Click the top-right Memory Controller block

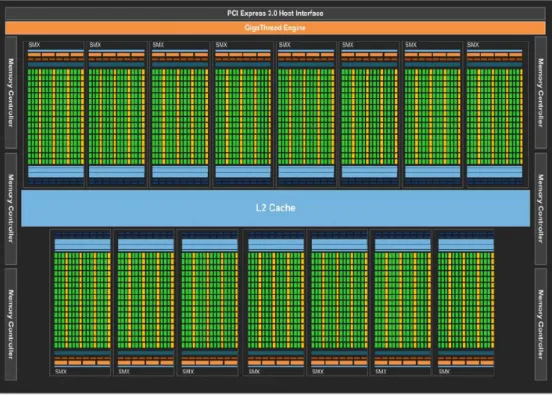540,93
